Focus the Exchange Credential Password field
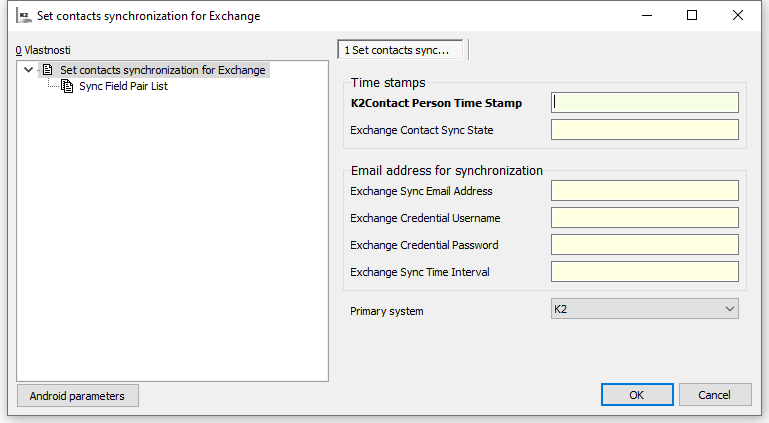 pos(644,245)
